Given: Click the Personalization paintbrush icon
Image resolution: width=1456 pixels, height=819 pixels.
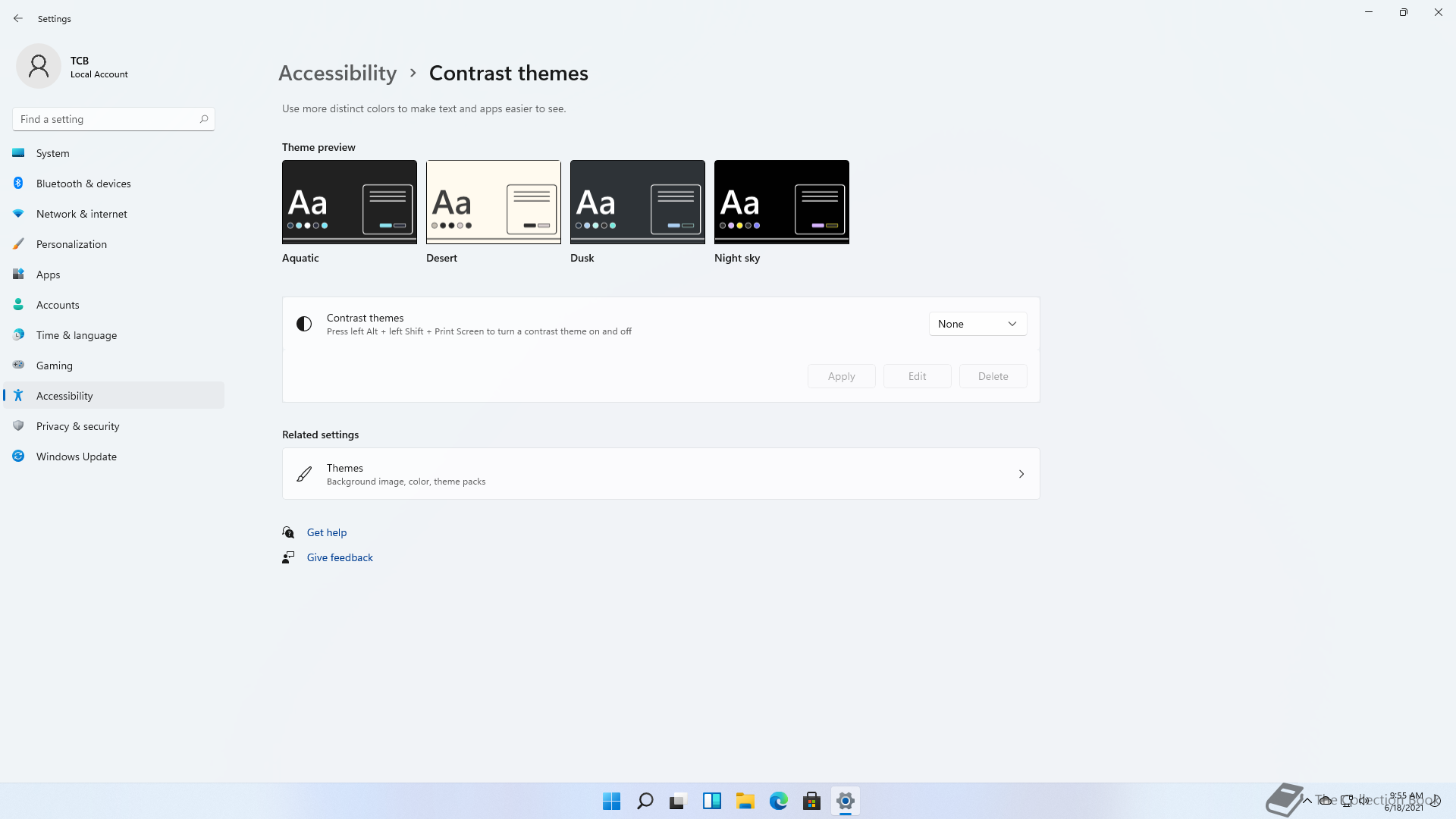Looking at the screenshot, I should (x=18, y=244).
